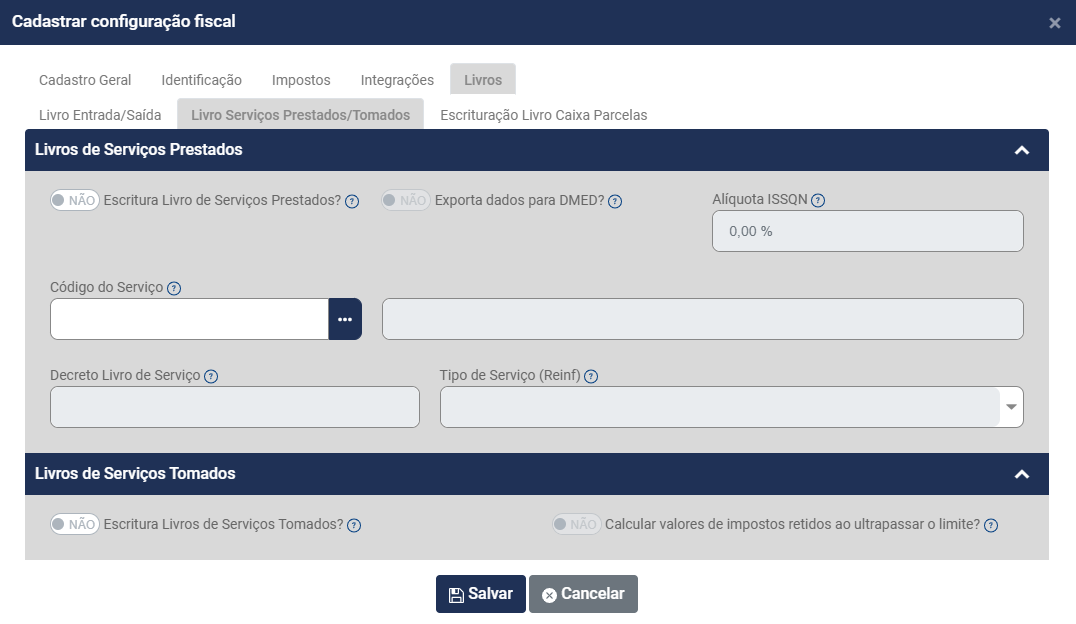This screenshot has width=1076, height=624.
Task: Enable Escritura Livro de Serviços Prestados toggle
Action: 75,200
